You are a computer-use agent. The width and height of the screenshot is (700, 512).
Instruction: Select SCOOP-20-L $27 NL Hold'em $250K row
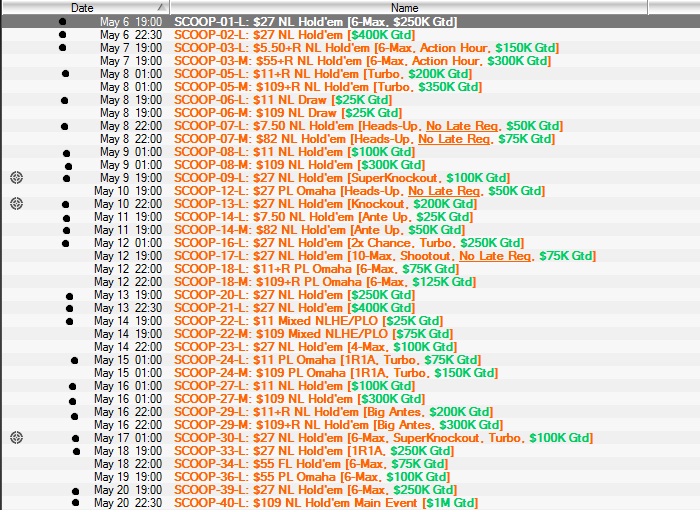point(350,295)
